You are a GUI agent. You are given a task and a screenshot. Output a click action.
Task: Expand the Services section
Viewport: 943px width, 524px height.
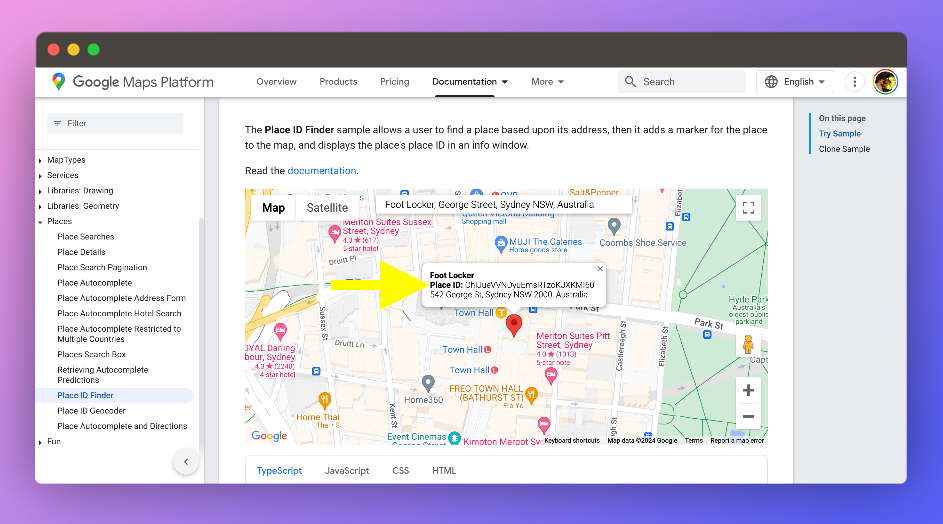(40, 176)
